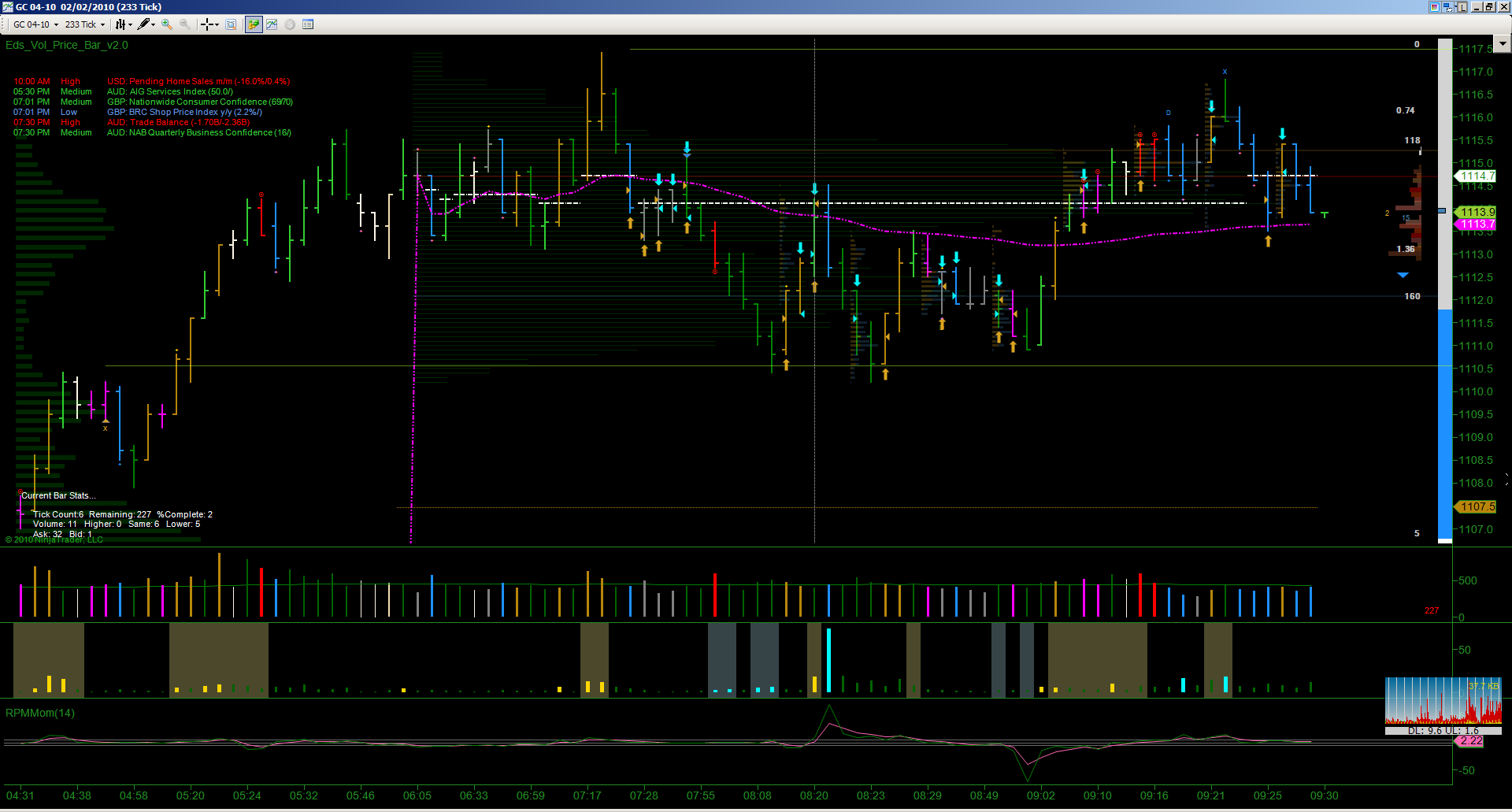Click the blue triangle marker in volume profile
Screen dimensions: 1512x812
[x=1403, y=275]
